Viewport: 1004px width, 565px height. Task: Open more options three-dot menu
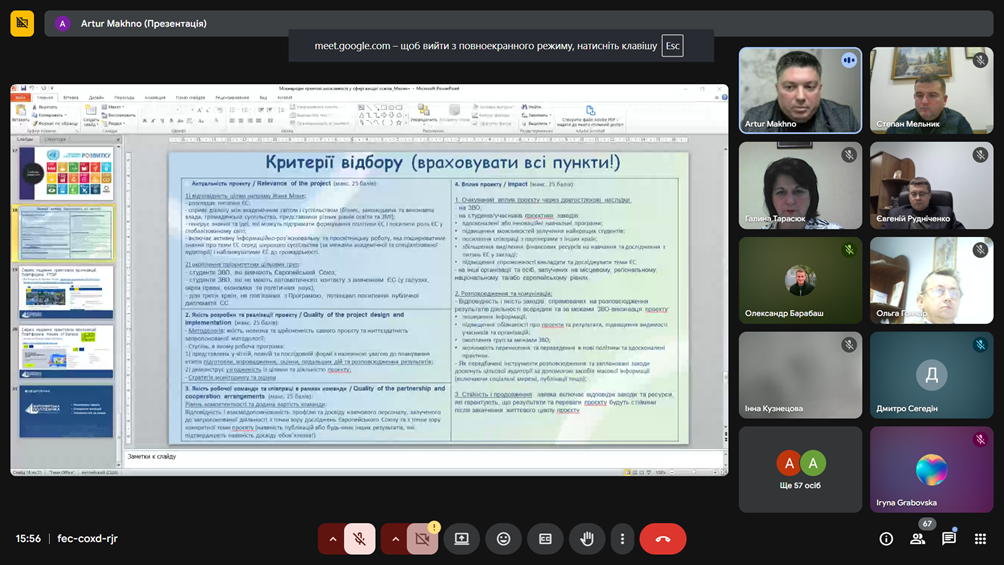[622, 539]
